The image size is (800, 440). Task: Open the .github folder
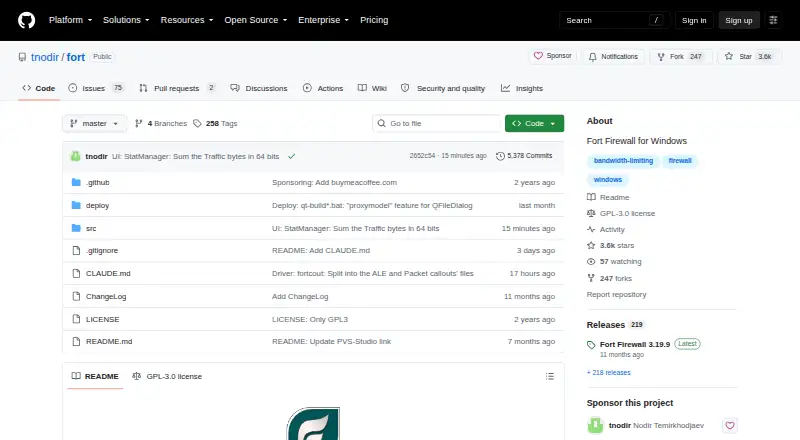point(97,182)
